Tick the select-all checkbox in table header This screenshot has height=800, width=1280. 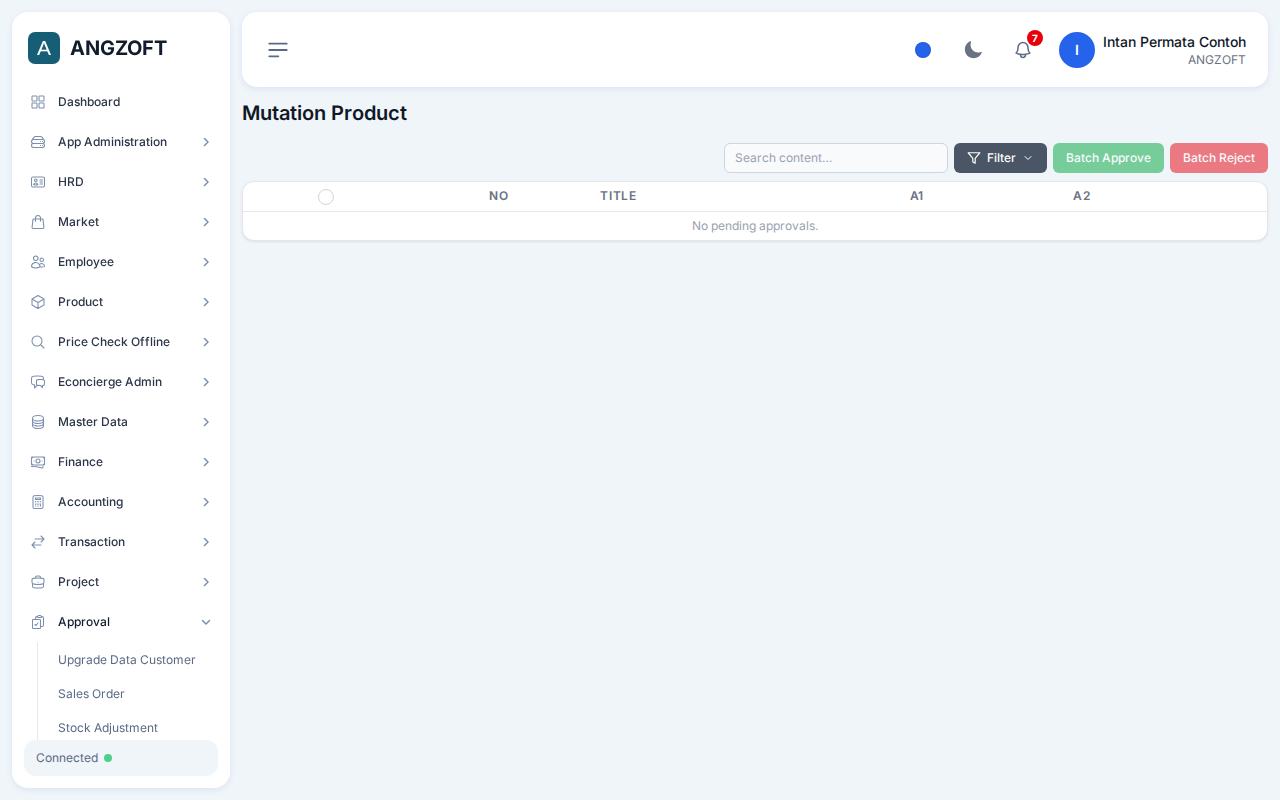[x=326, y=197]
